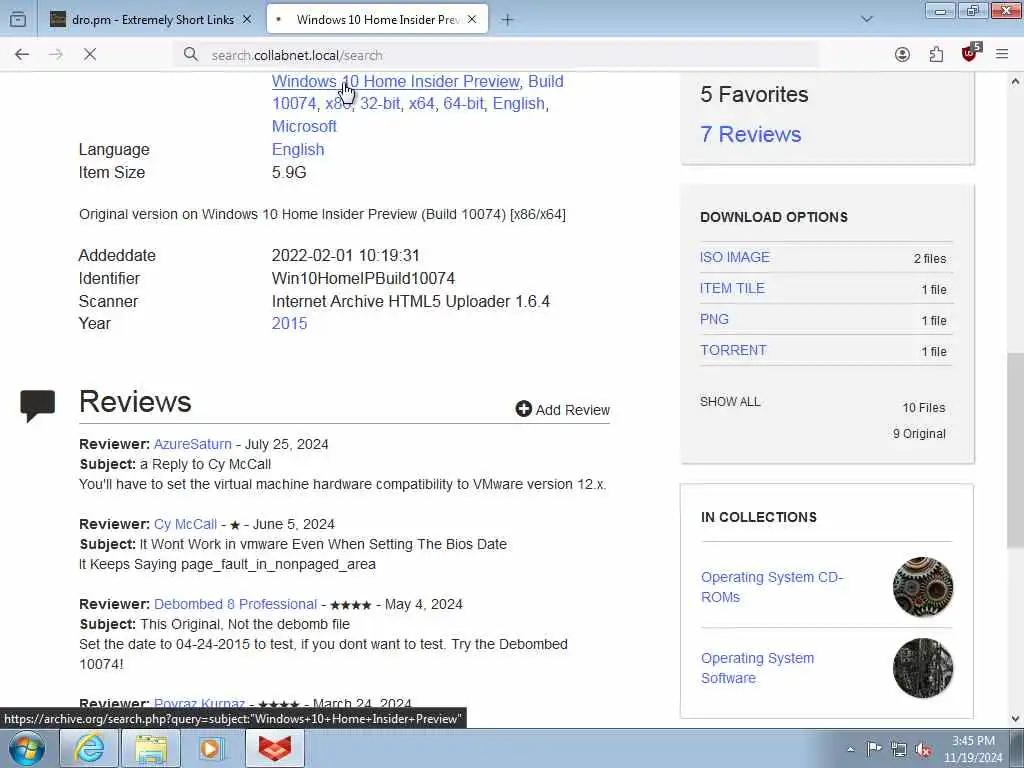Open the Operating System Software collection link
1024x768 pixels.
tap(758, 668)
